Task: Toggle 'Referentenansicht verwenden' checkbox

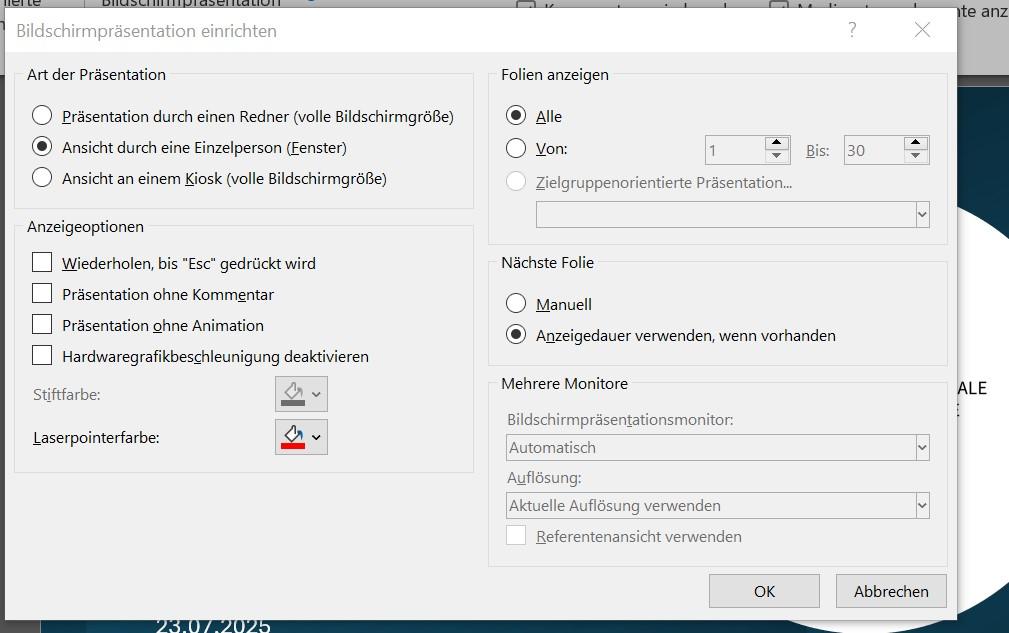Action: [x=515, y=535]
